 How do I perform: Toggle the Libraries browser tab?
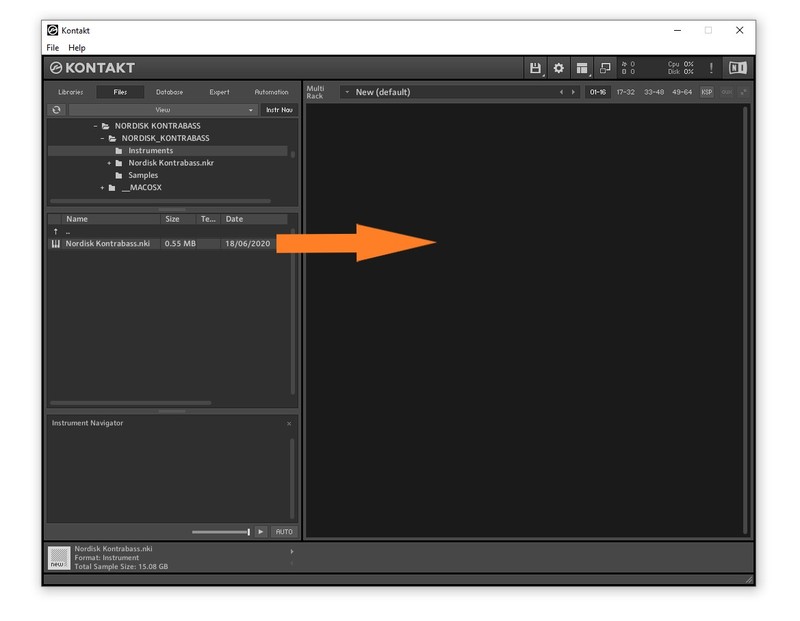coord(70,92)
